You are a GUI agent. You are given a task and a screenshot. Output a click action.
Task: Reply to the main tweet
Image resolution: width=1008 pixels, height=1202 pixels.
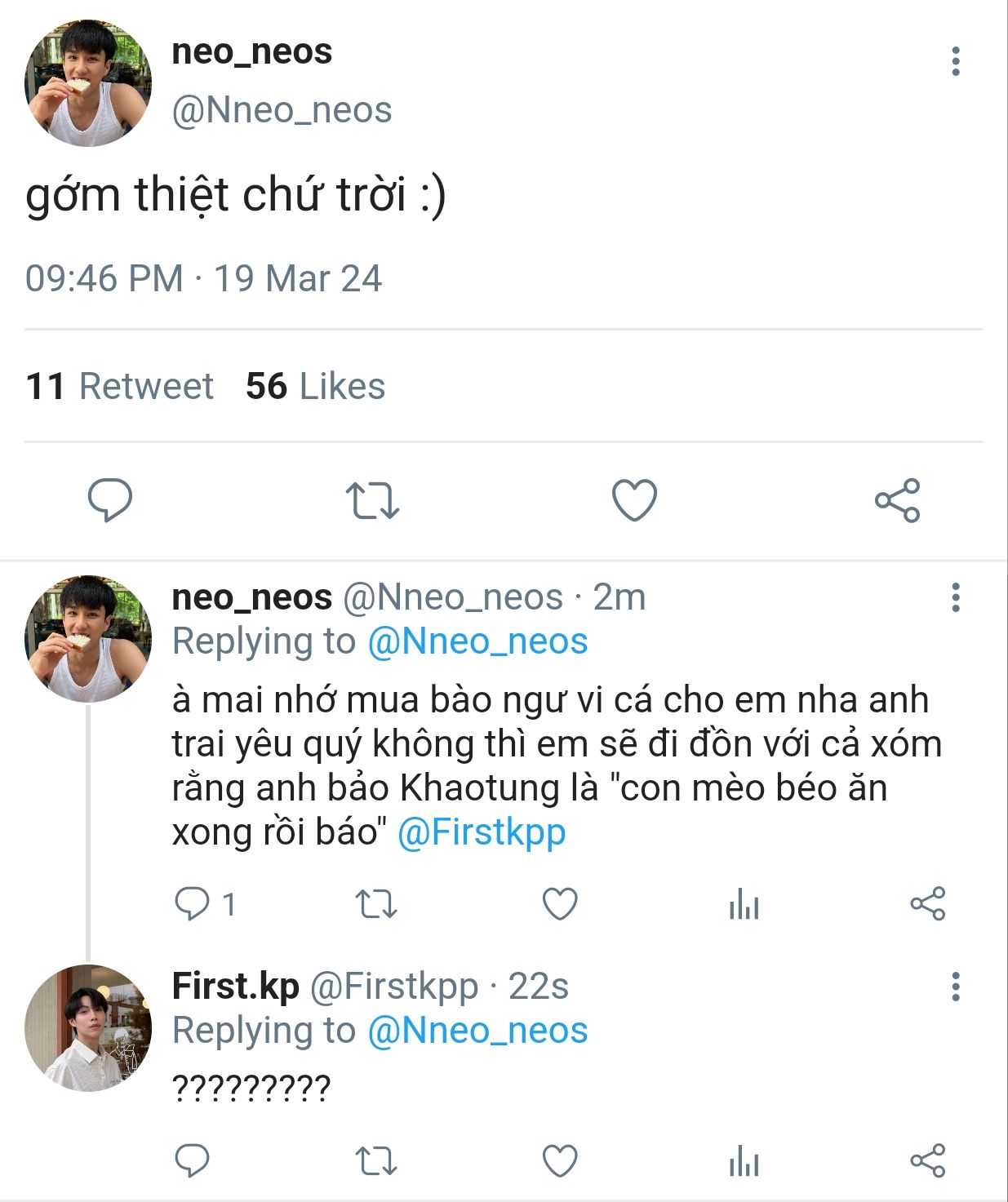coord(110,499)
